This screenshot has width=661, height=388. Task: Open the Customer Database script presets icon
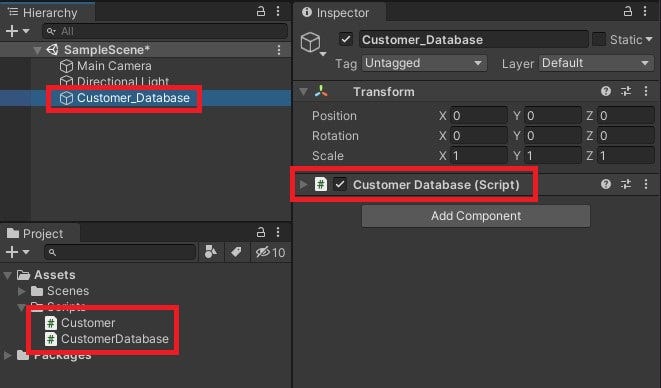click(x=626, y=184)
